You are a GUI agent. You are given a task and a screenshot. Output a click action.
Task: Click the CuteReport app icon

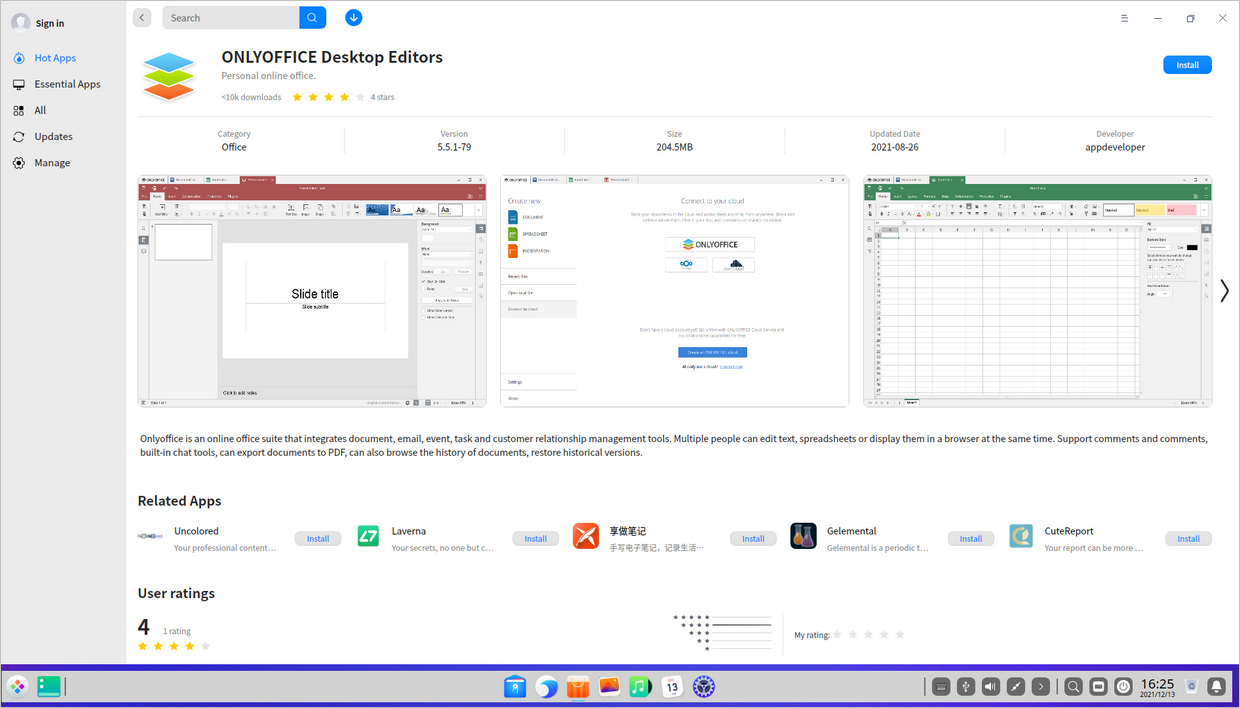click(1021, 536)
